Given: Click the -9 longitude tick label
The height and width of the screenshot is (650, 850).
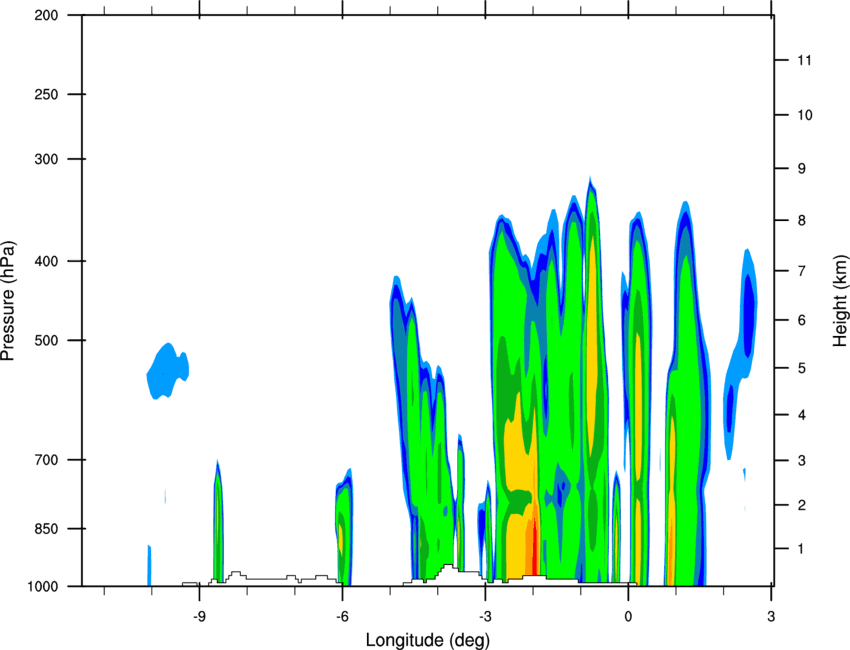Looking at the screenshot, I should tap(199, 616).
